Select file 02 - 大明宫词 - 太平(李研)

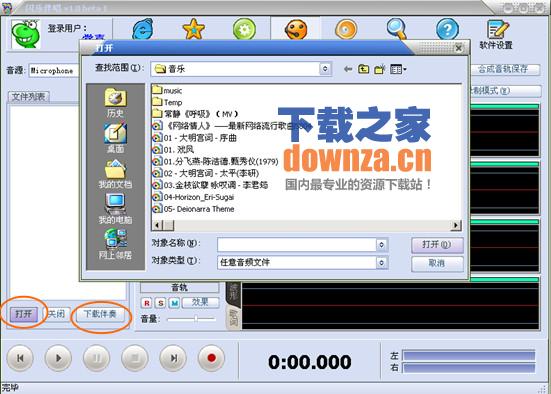(206, 173)
